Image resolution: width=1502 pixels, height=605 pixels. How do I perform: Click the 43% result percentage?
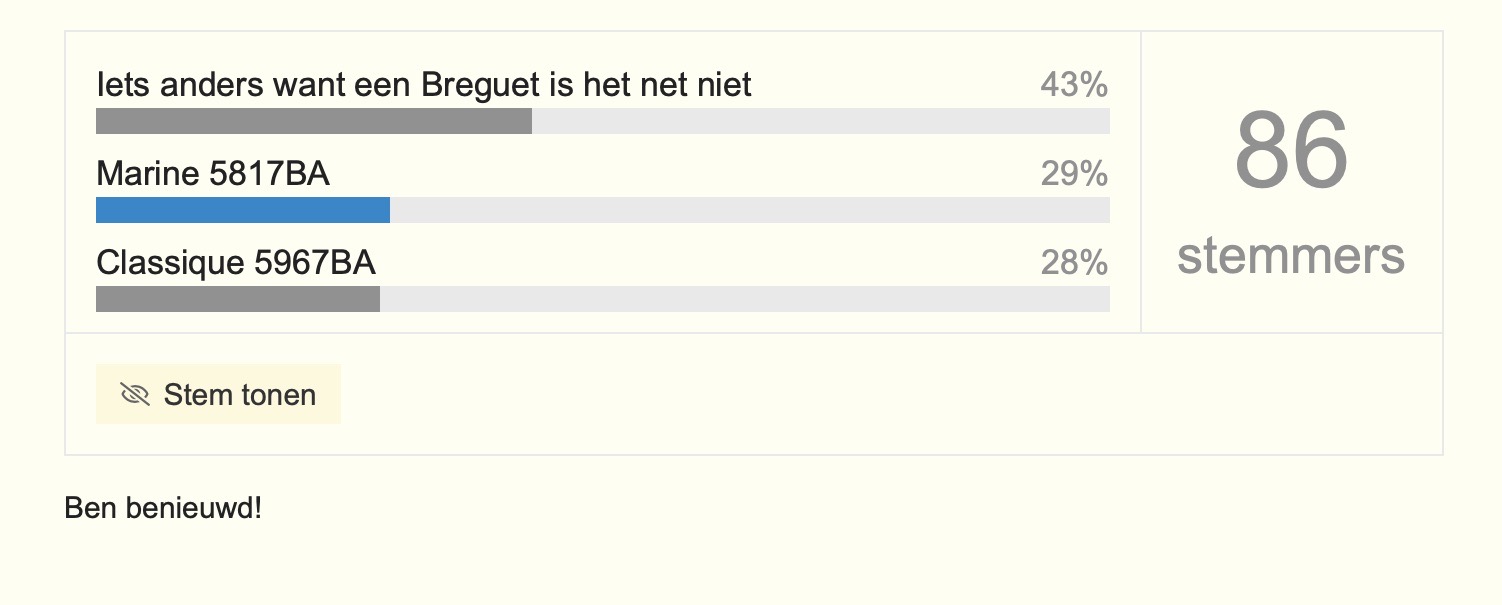pos(1074,85)
